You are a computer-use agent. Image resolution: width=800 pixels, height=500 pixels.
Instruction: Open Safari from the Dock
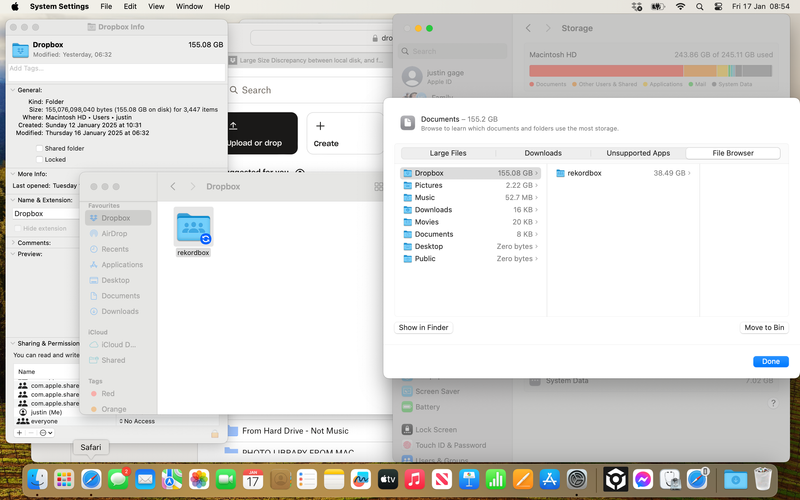[x=91, y=479]
